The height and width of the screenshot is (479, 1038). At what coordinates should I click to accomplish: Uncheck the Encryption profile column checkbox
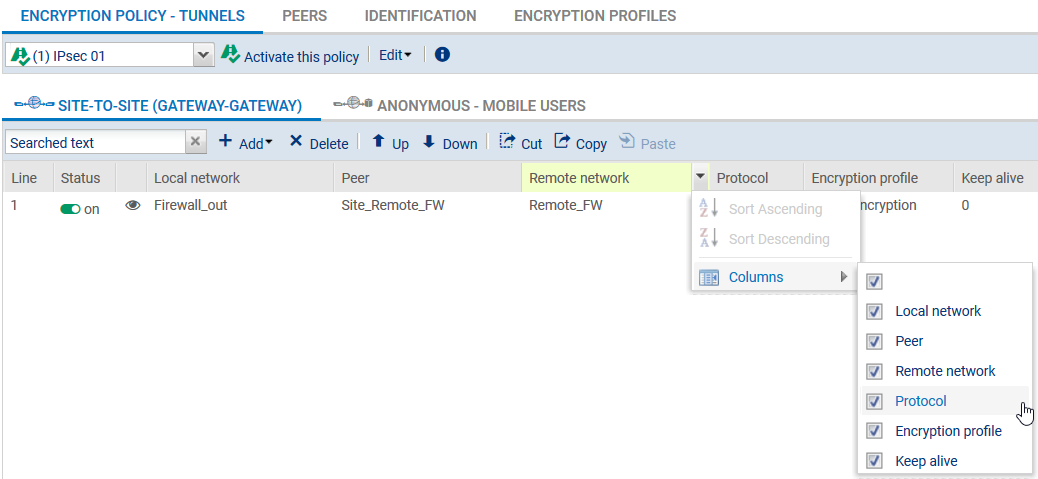pos(875,431)
